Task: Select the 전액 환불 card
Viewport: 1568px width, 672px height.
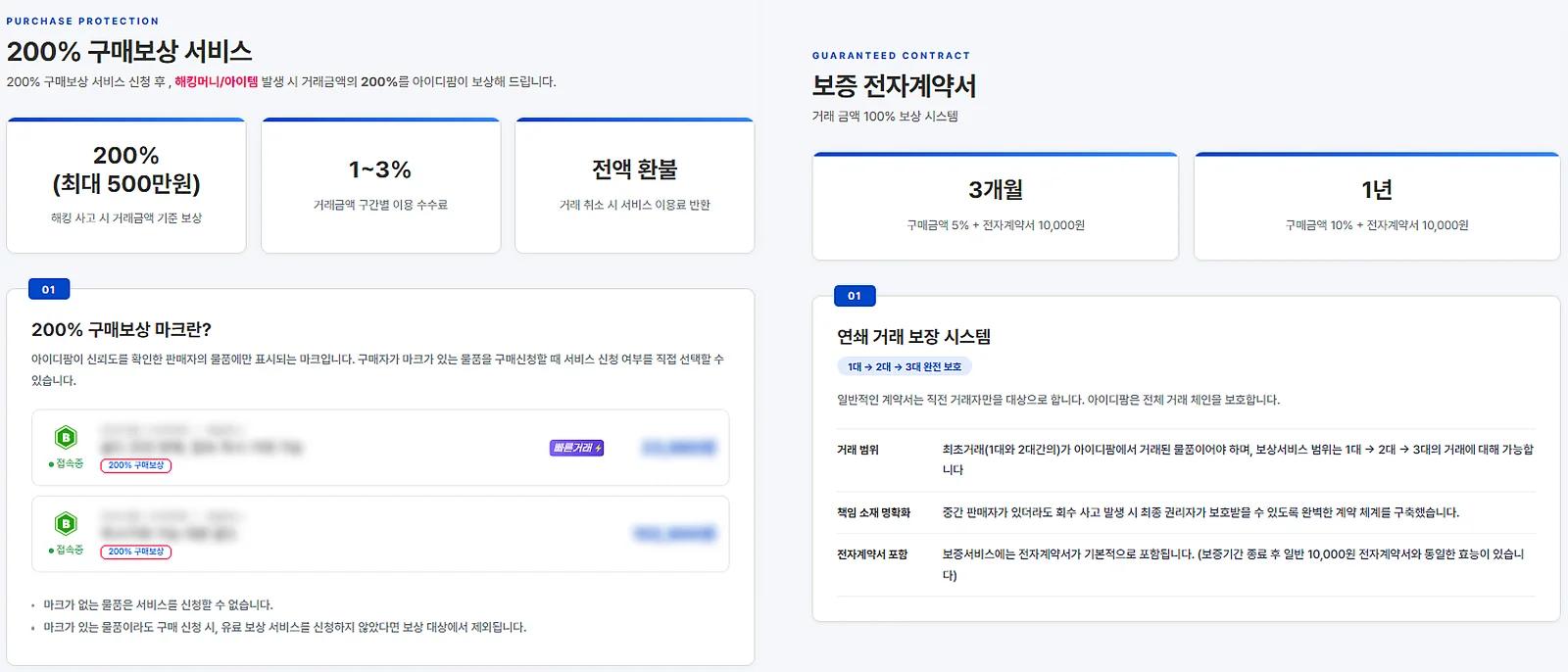Action: point(635,185)
